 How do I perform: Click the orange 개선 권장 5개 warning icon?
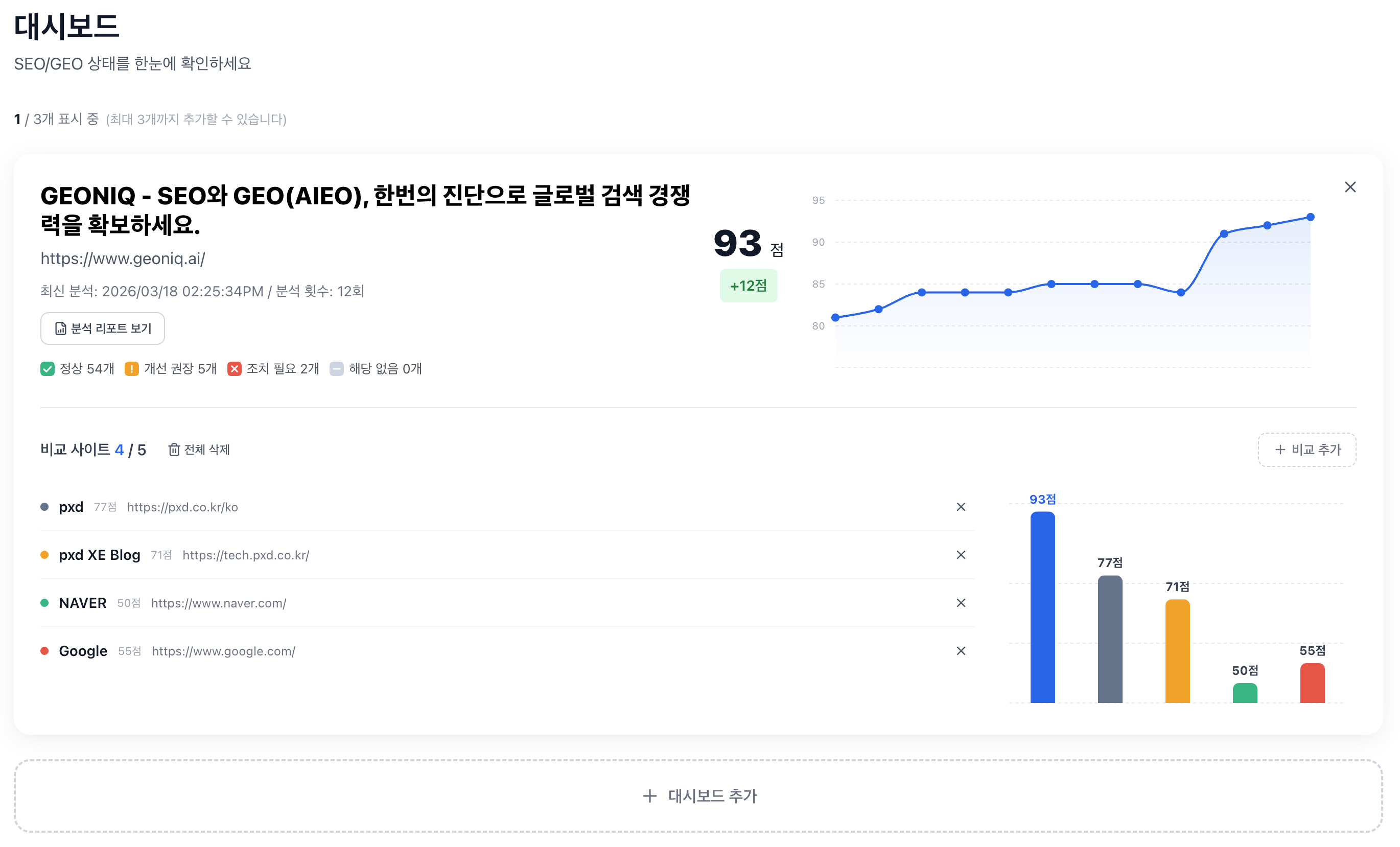click(131, 369)
